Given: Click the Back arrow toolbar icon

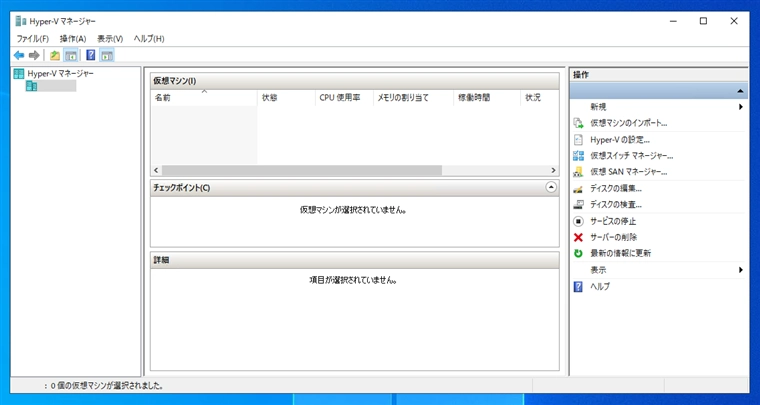Looking at the screenshot, I should pos(19,55).
